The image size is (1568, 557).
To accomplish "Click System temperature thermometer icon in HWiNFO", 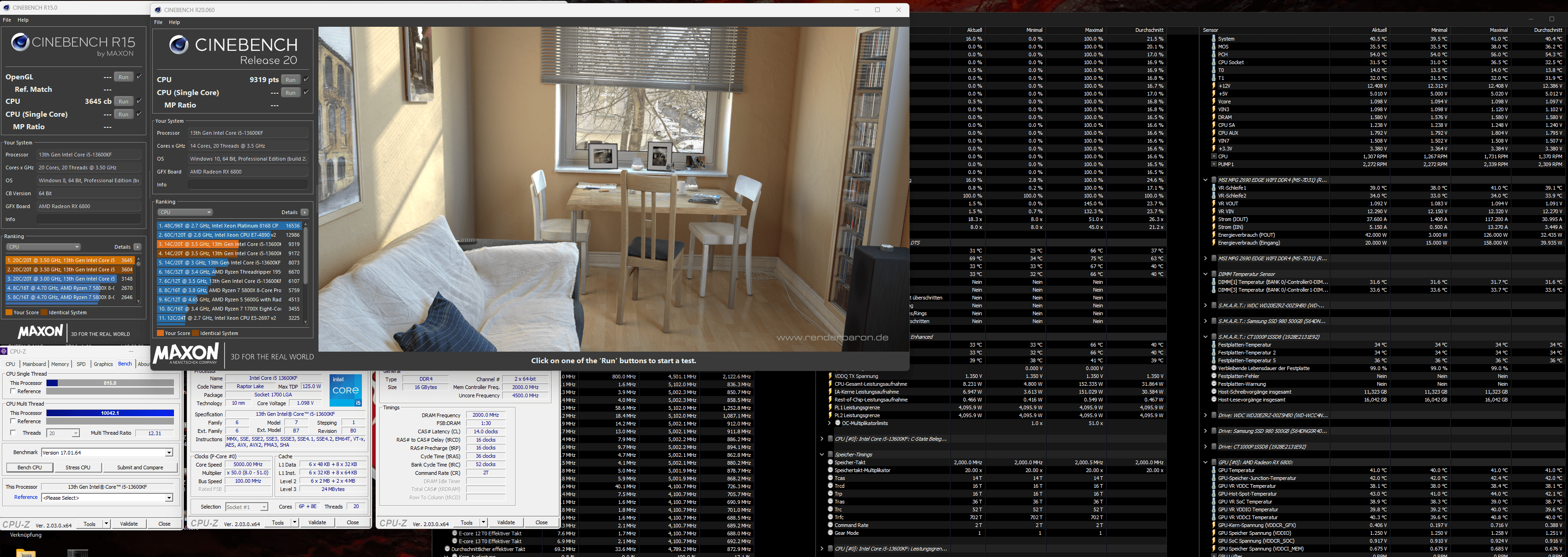I will coord(1214,39).
